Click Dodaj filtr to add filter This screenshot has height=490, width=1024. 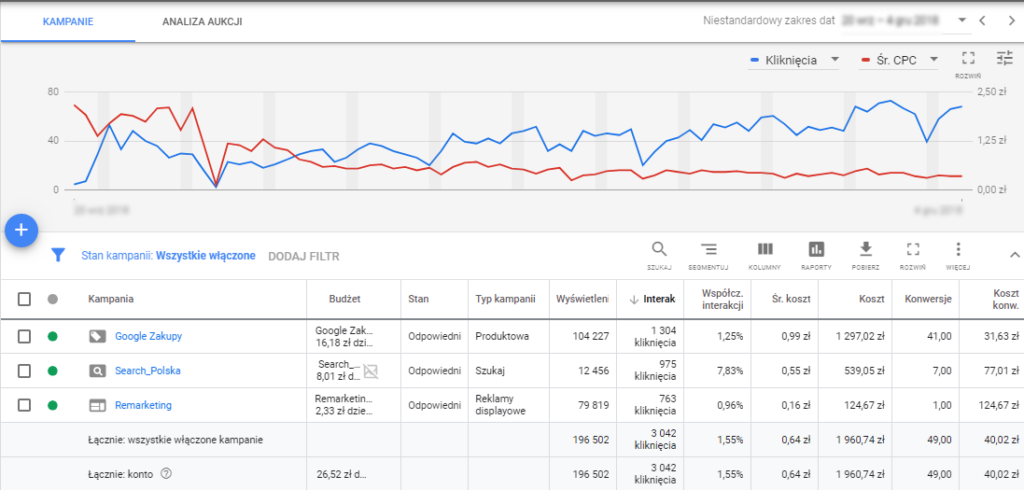click(303, 256)
